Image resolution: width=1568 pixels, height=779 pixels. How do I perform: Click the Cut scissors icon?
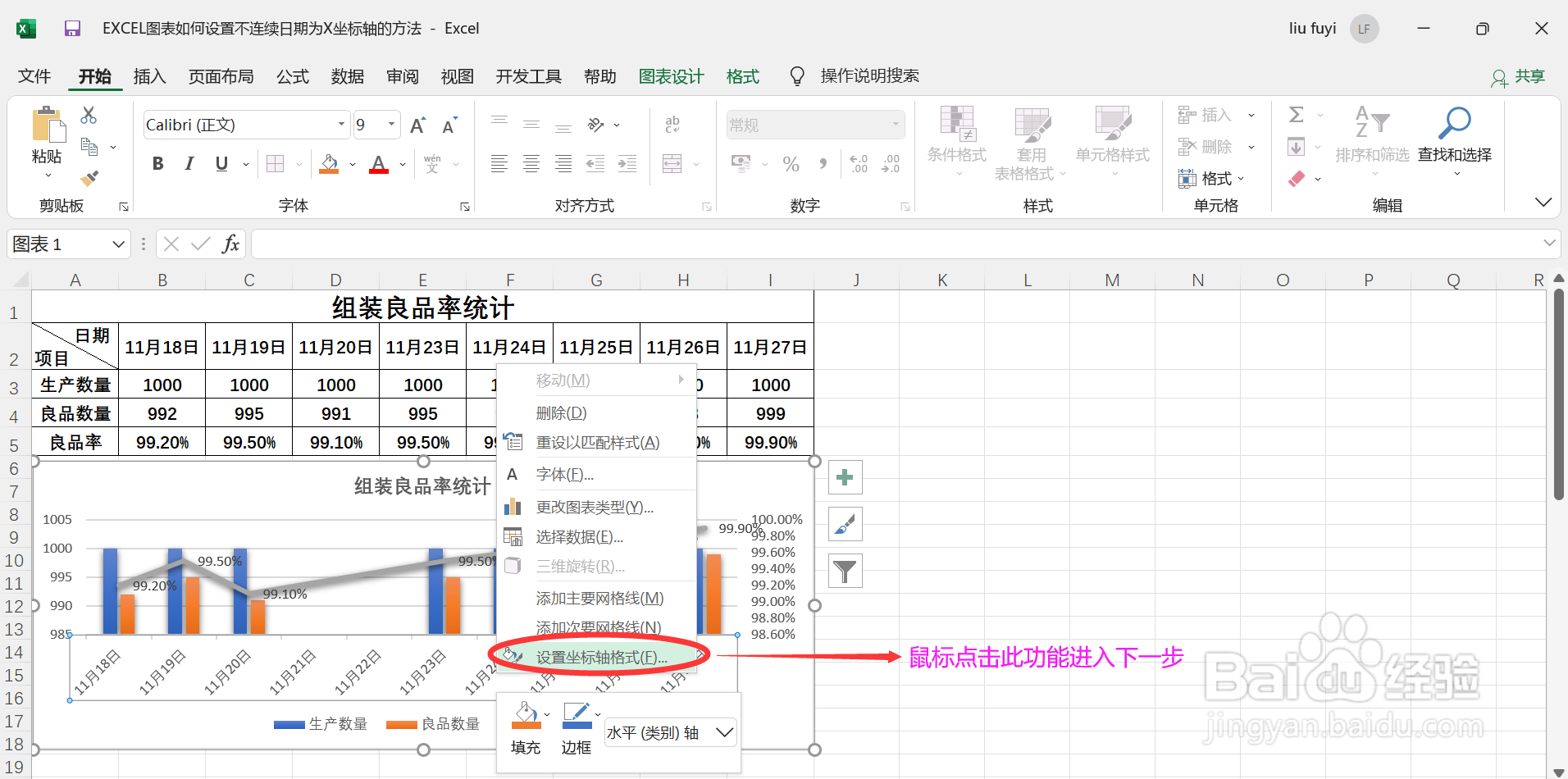(x=89, y=116)
